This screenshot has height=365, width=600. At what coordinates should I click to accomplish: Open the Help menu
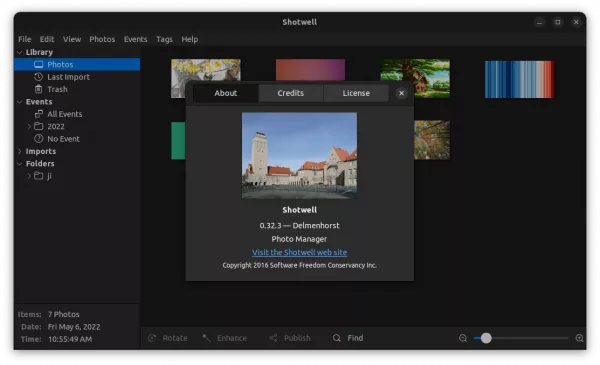(x=189, y=39)
